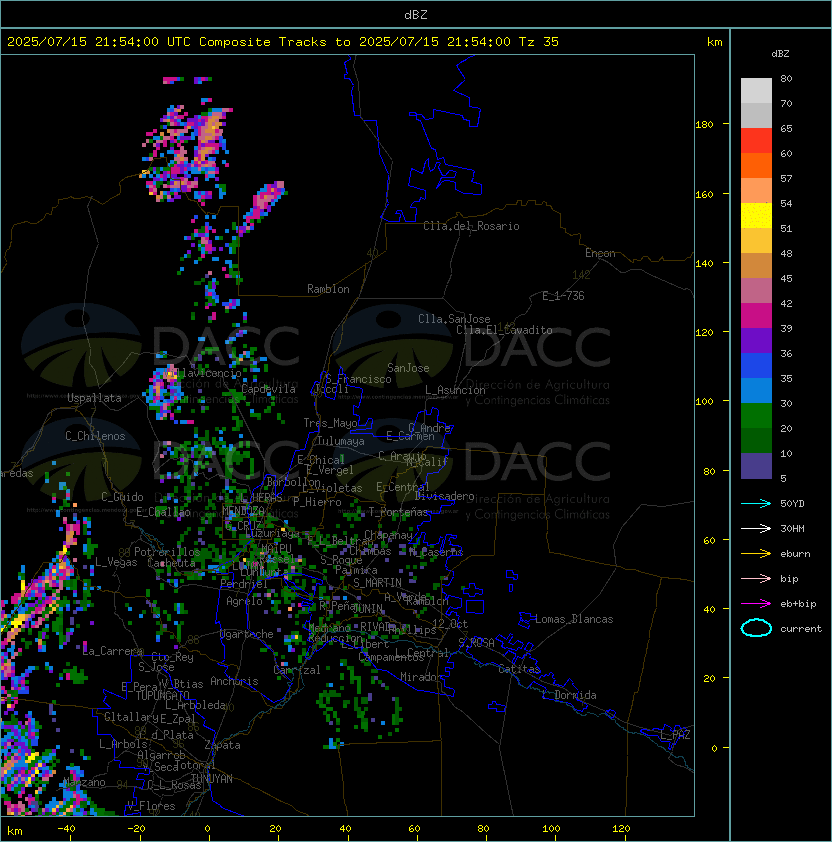Click the 'dBZ' heading above the color scale
Viewport: 832px width, 842px height.
(780, 54)
